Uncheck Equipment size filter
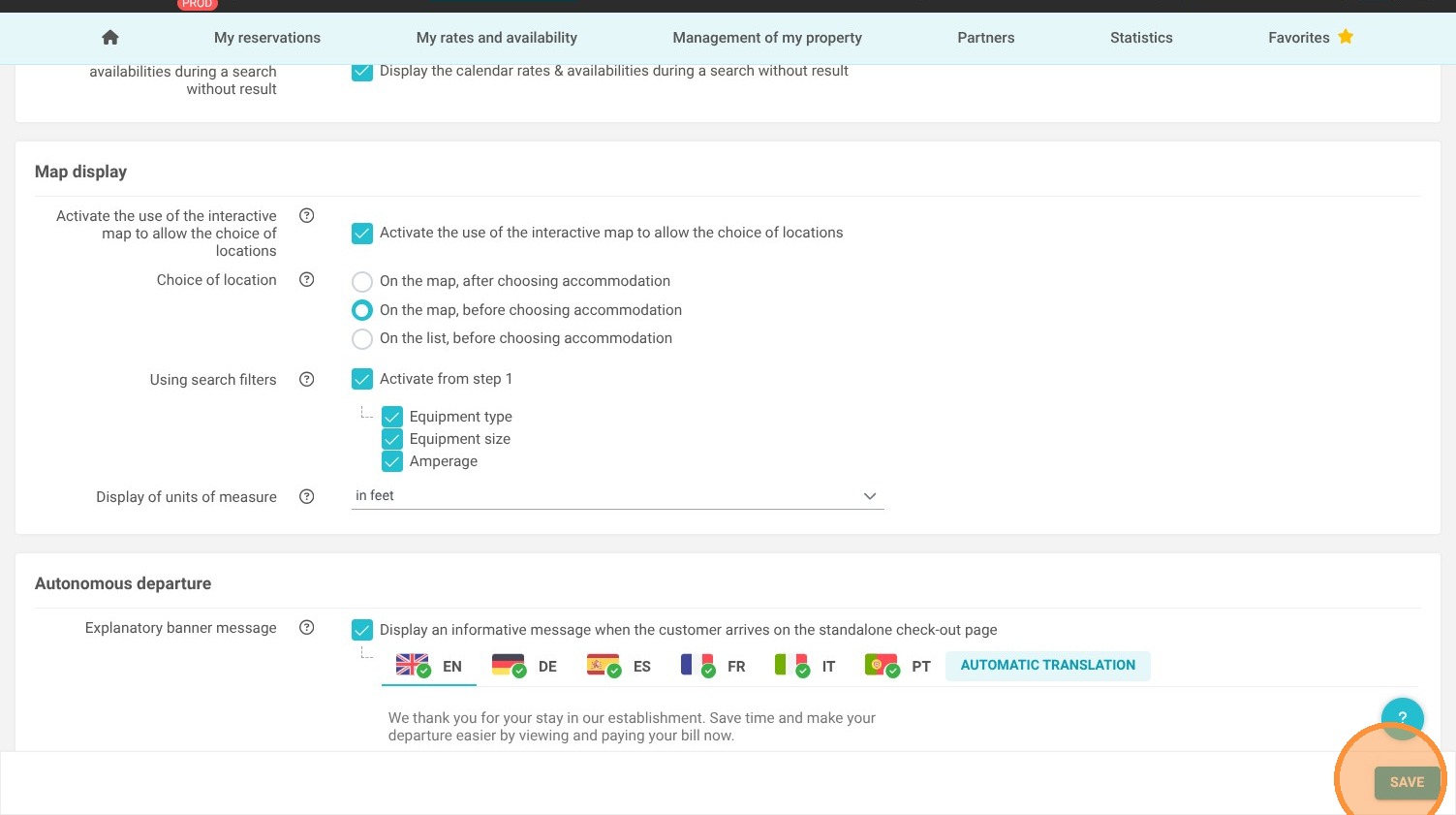1456x815 pixels. coord(392,439)
